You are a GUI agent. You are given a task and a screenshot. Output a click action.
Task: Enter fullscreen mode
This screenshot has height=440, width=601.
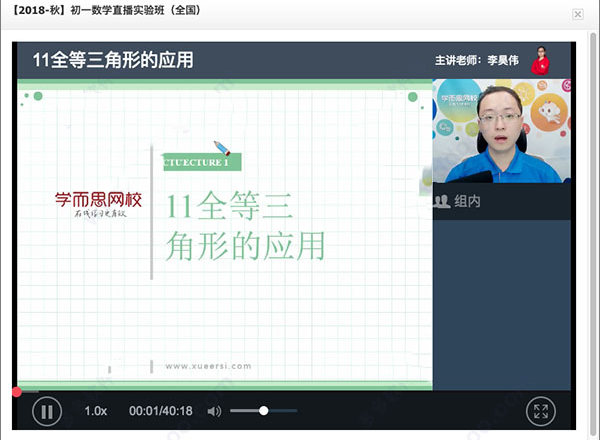coord(540,411)
